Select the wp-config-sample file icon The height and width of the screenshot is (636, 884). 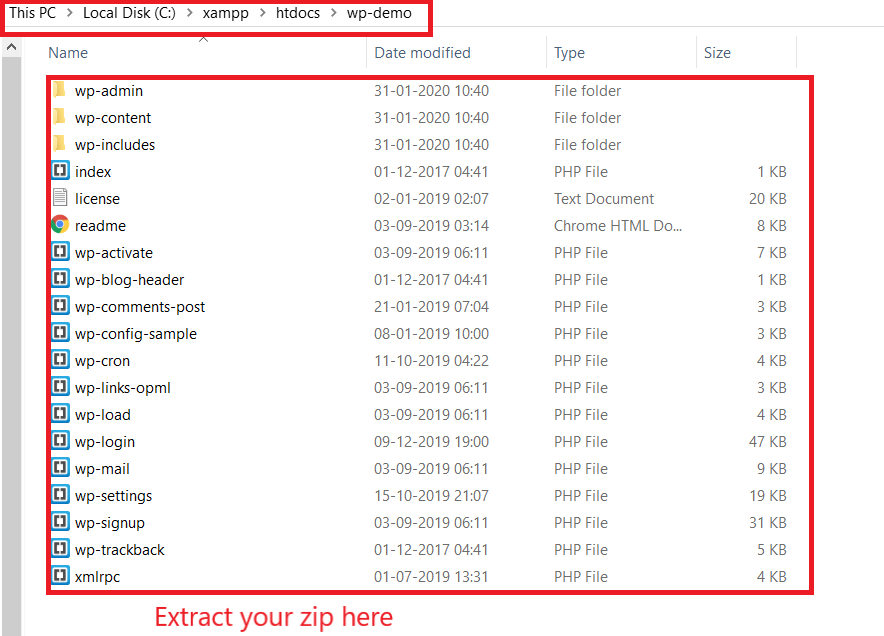60,333
